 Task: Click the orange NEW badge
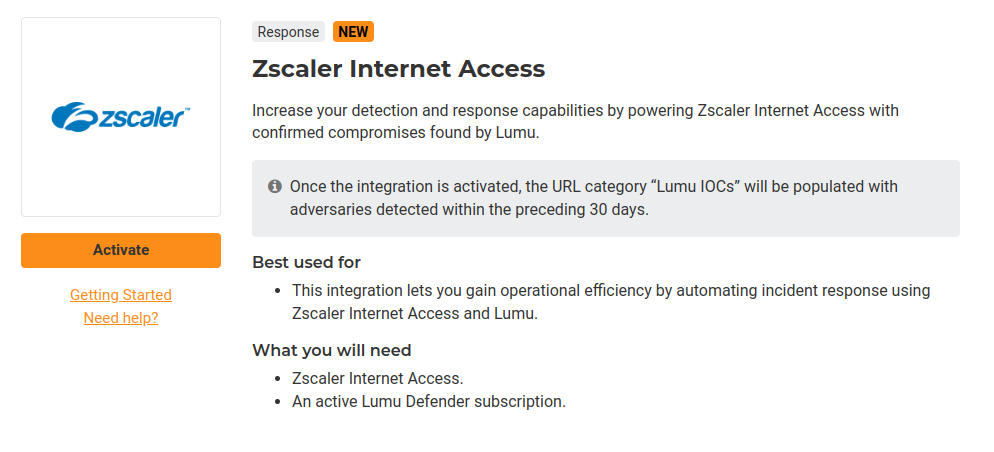coord(353,32)
